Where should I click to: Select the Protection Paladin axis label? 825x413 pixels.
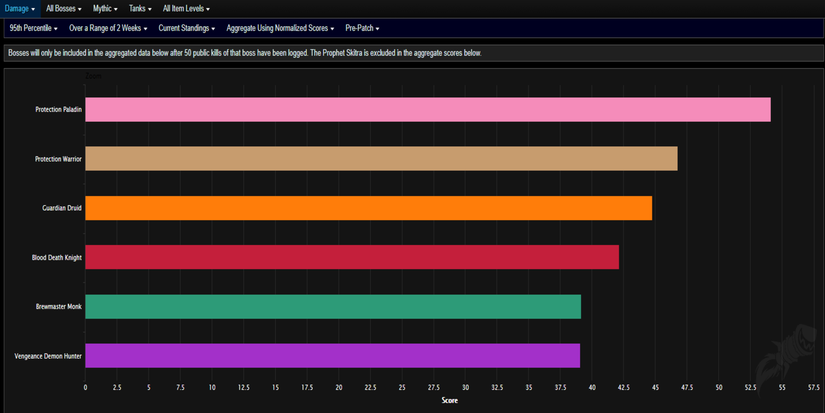58,109
